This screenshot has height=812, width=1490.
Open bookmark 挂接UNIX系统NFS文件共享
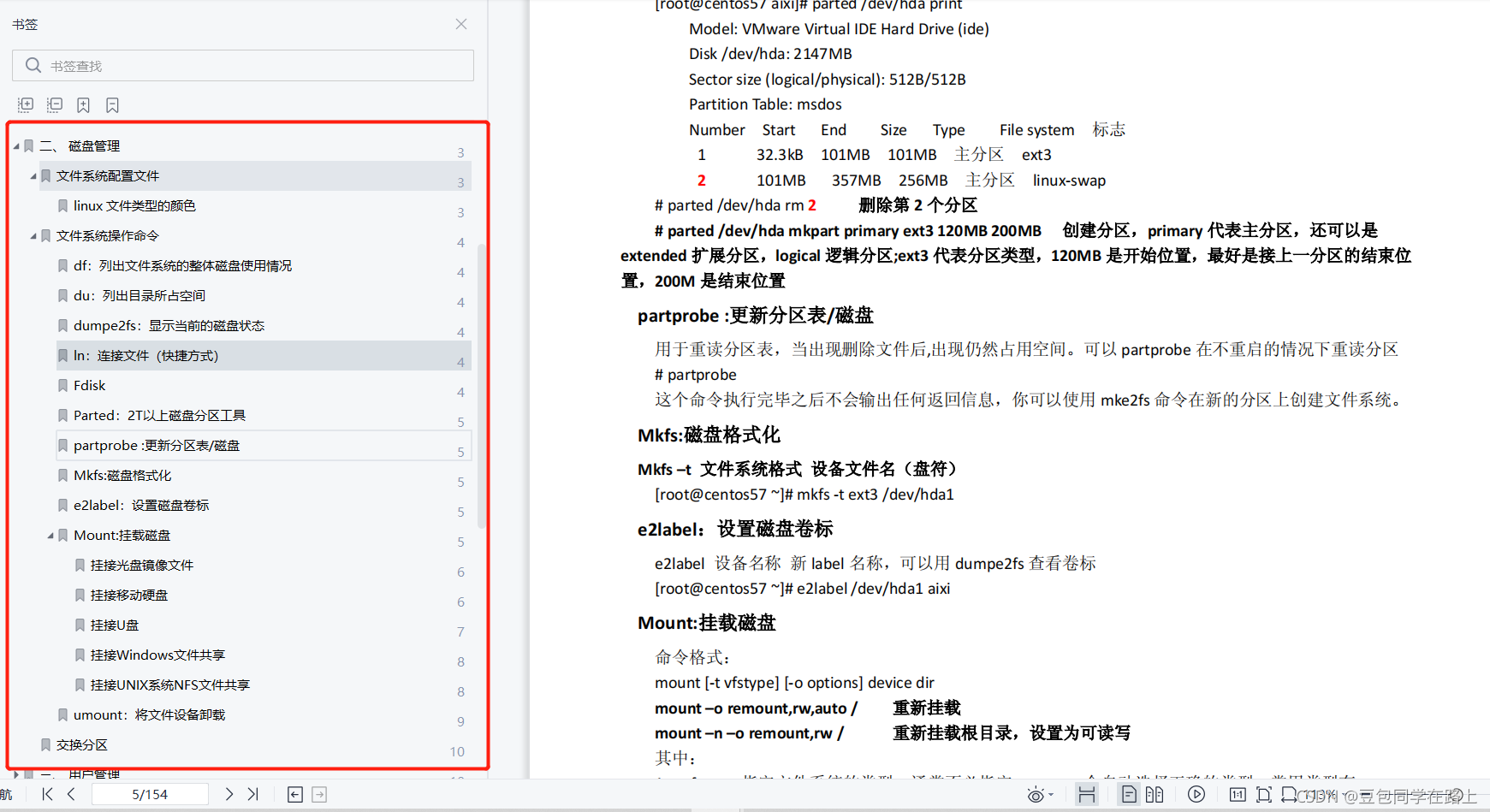click(170, 685)
